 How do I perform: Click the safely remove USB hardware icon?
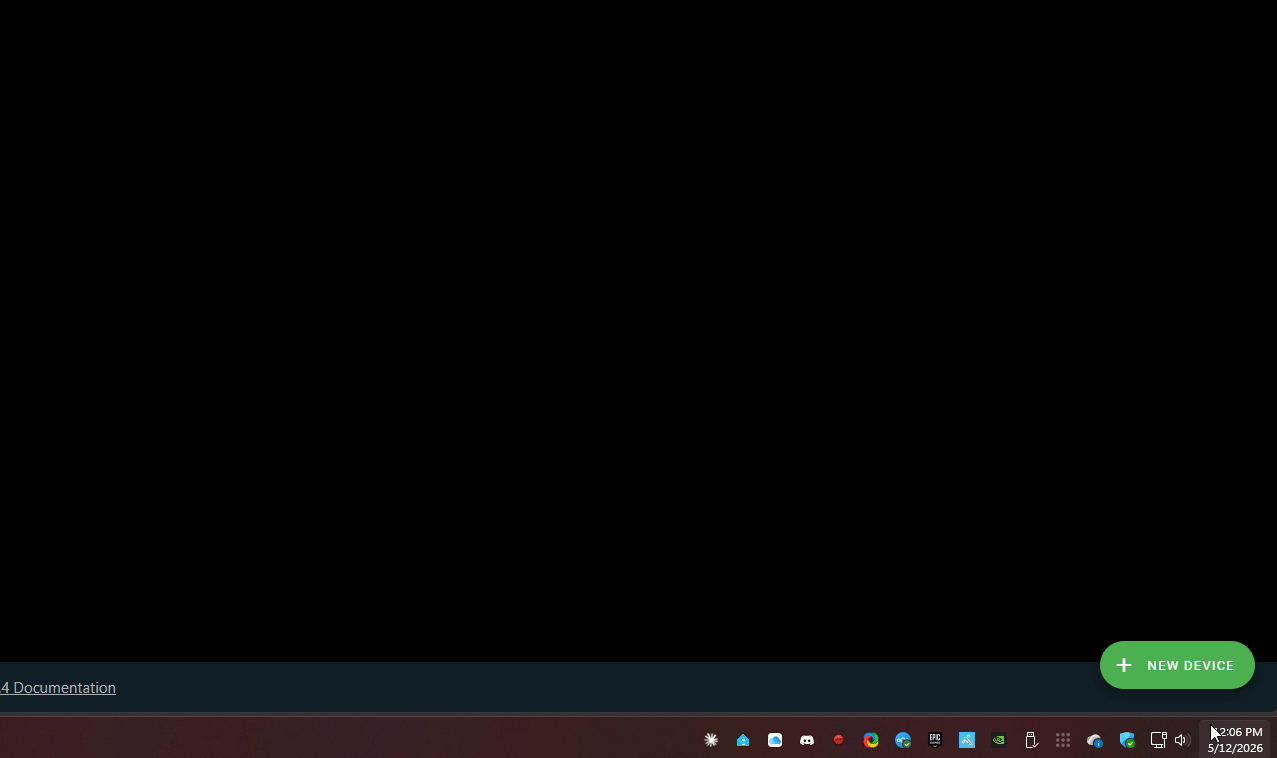tap(1031, 740)
